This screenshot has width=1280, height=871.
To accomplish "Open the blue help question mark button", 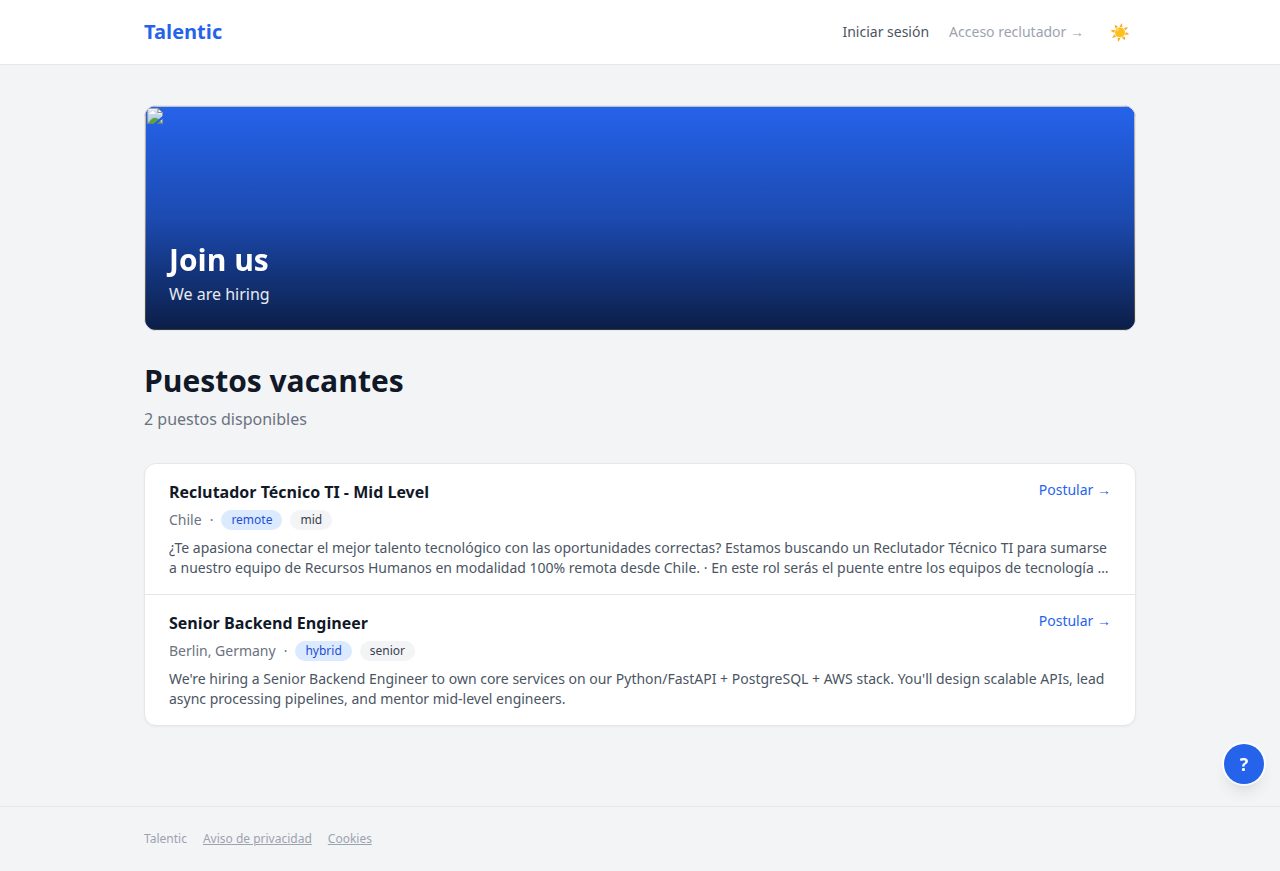I will click(x=1243, y=764).
